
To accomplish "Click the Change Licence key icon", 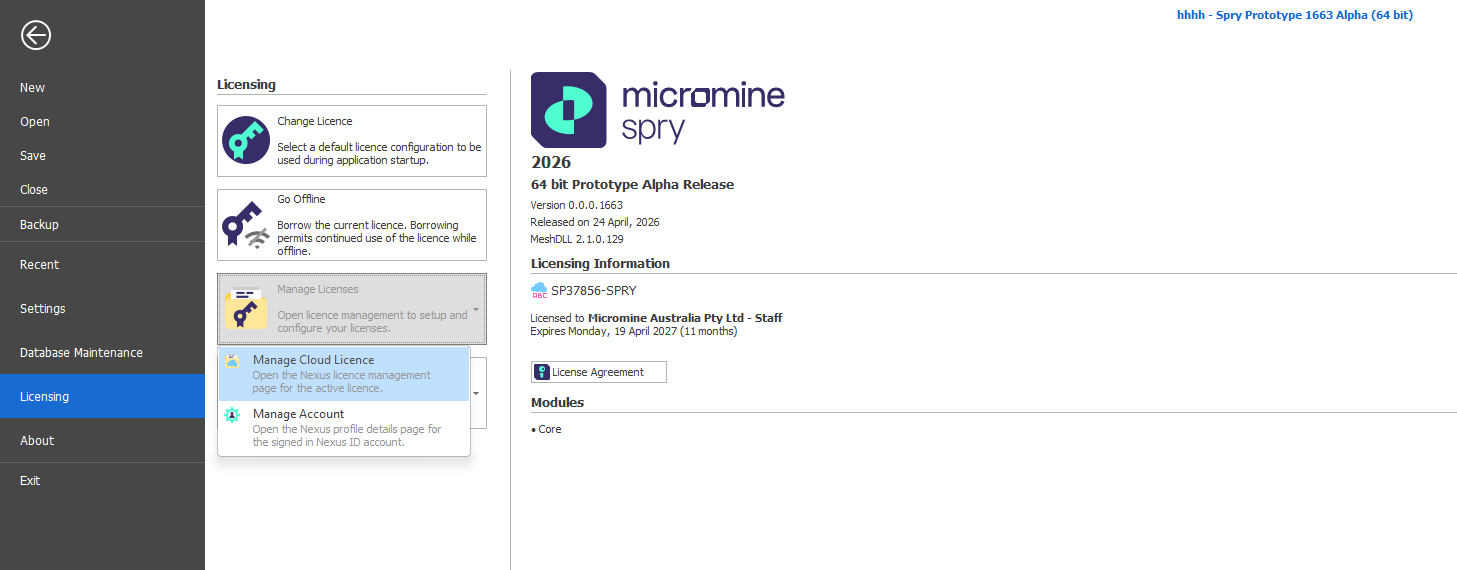I will [246, 140].
